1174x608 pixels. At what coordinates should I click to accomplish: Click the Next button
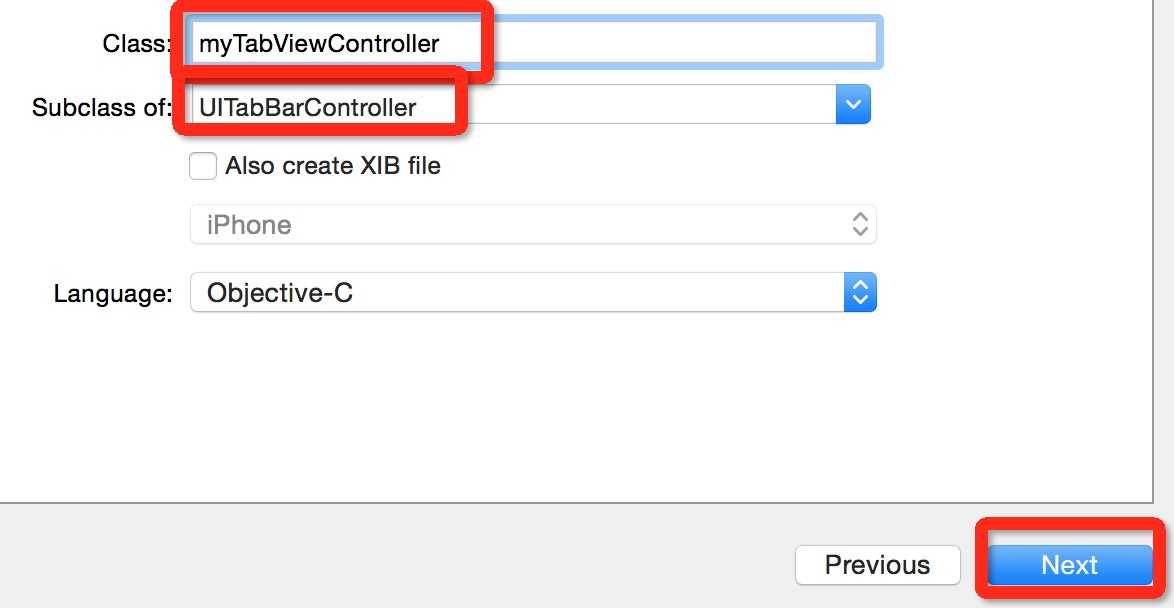[1069, 565]
